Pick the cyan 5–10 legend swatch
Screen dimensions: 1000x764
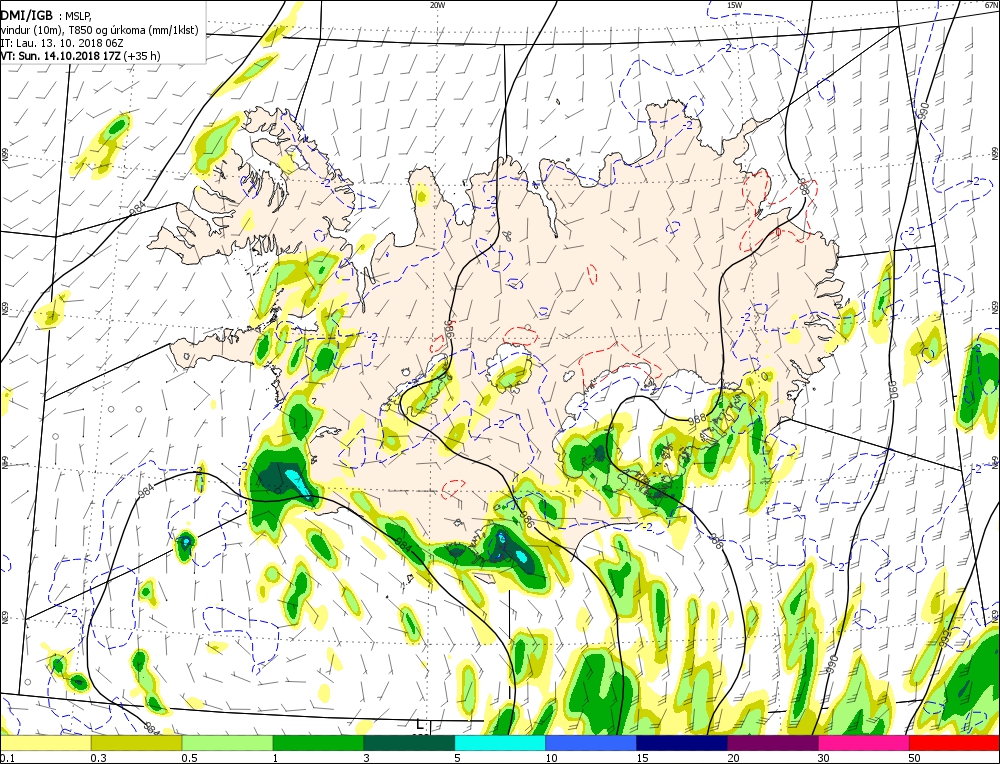[x=500, y=743]
